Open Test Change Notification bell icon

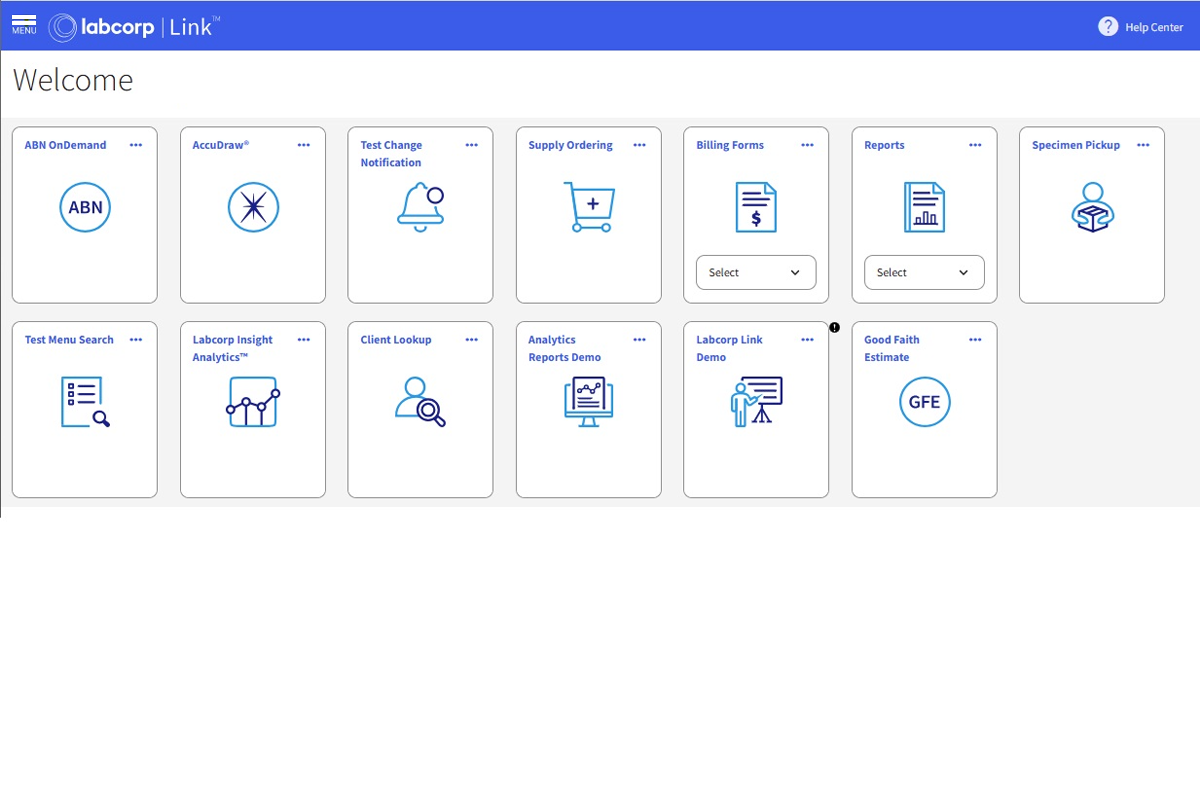(x=420, y=207)
